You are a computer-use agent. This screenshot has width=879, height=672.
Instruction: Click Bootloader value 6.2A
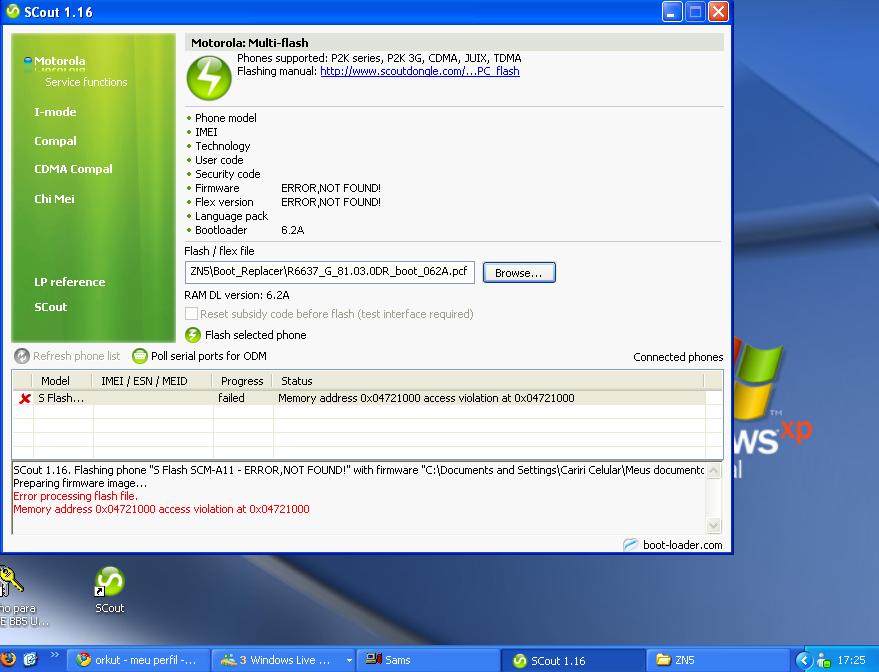[x=293, y=230]
